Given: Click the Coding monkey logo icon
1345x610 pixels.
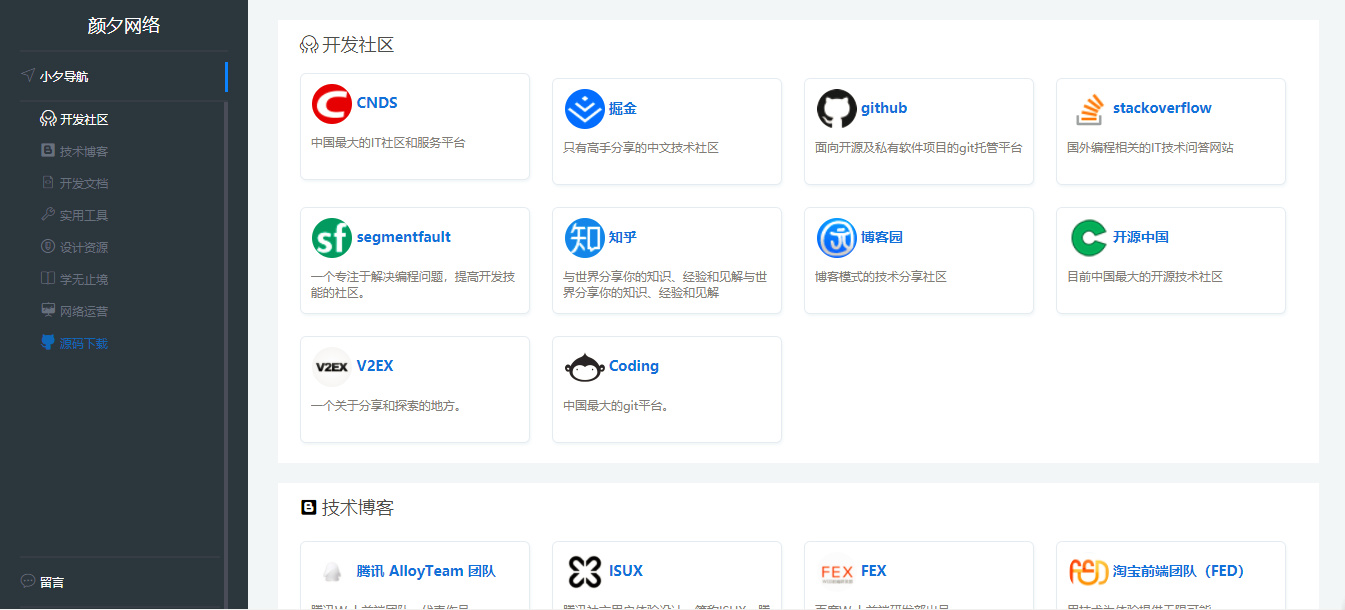Looking at the screenshot, I should (x=584, y=367).
